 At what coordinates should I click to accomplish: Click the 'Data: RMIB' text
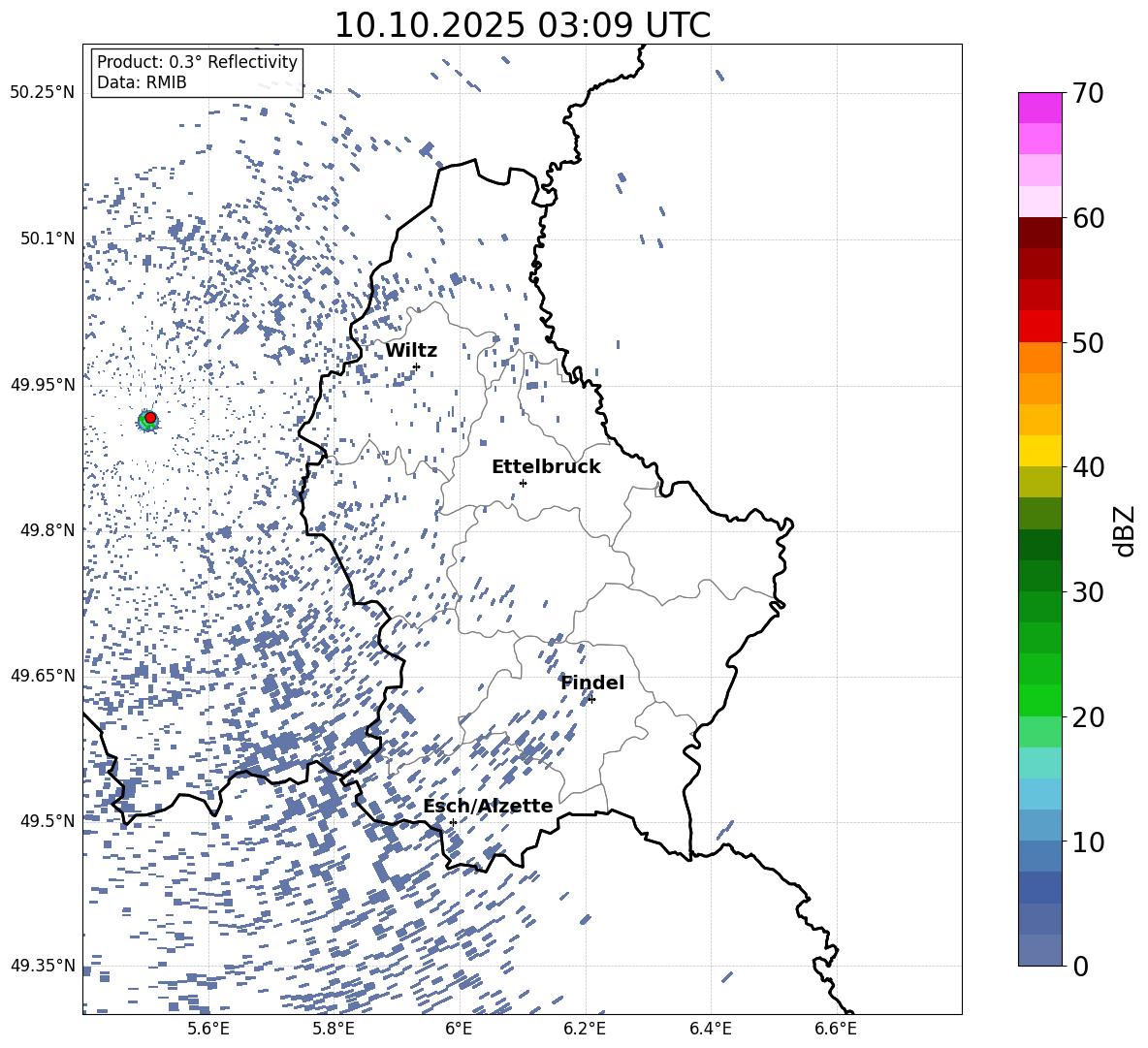coord(142,82)
